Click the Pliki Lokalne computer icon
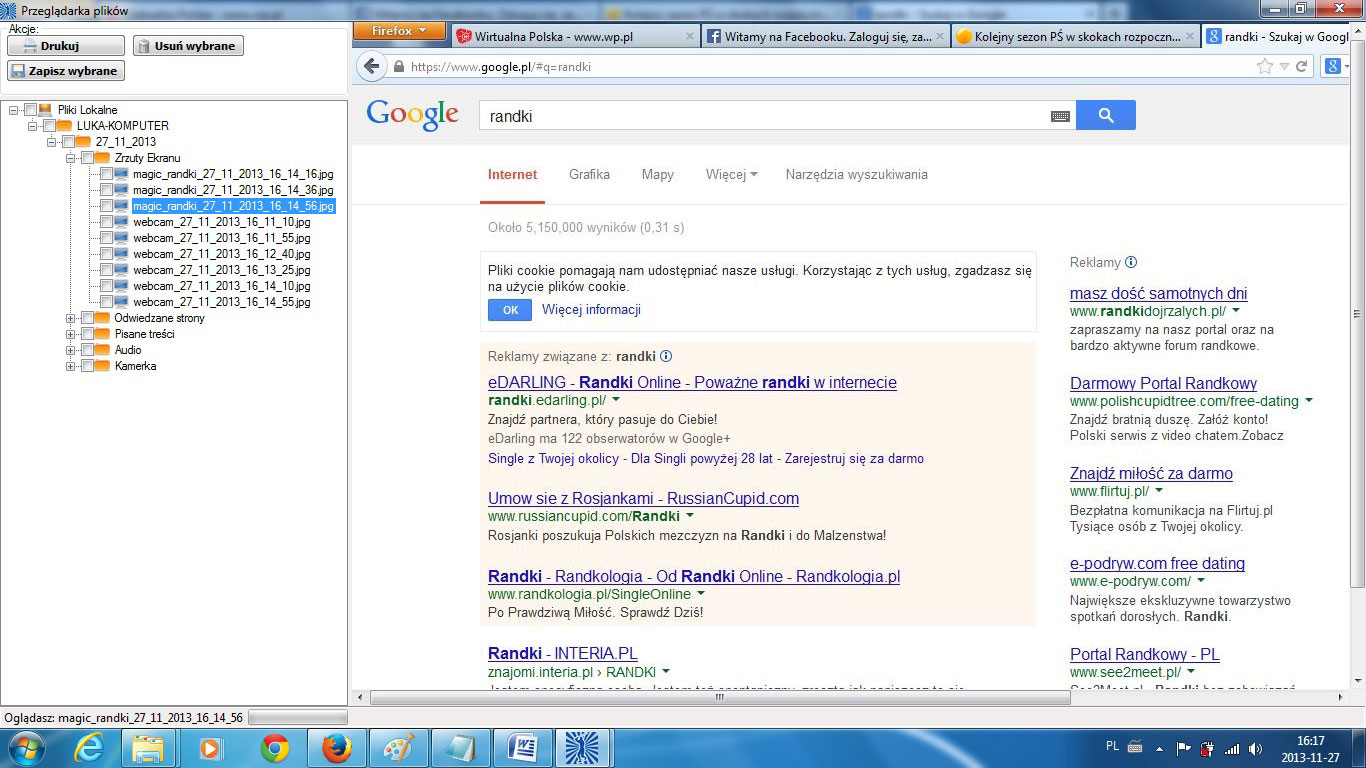Screen dimensions: 1366x768 click(45, 110)
